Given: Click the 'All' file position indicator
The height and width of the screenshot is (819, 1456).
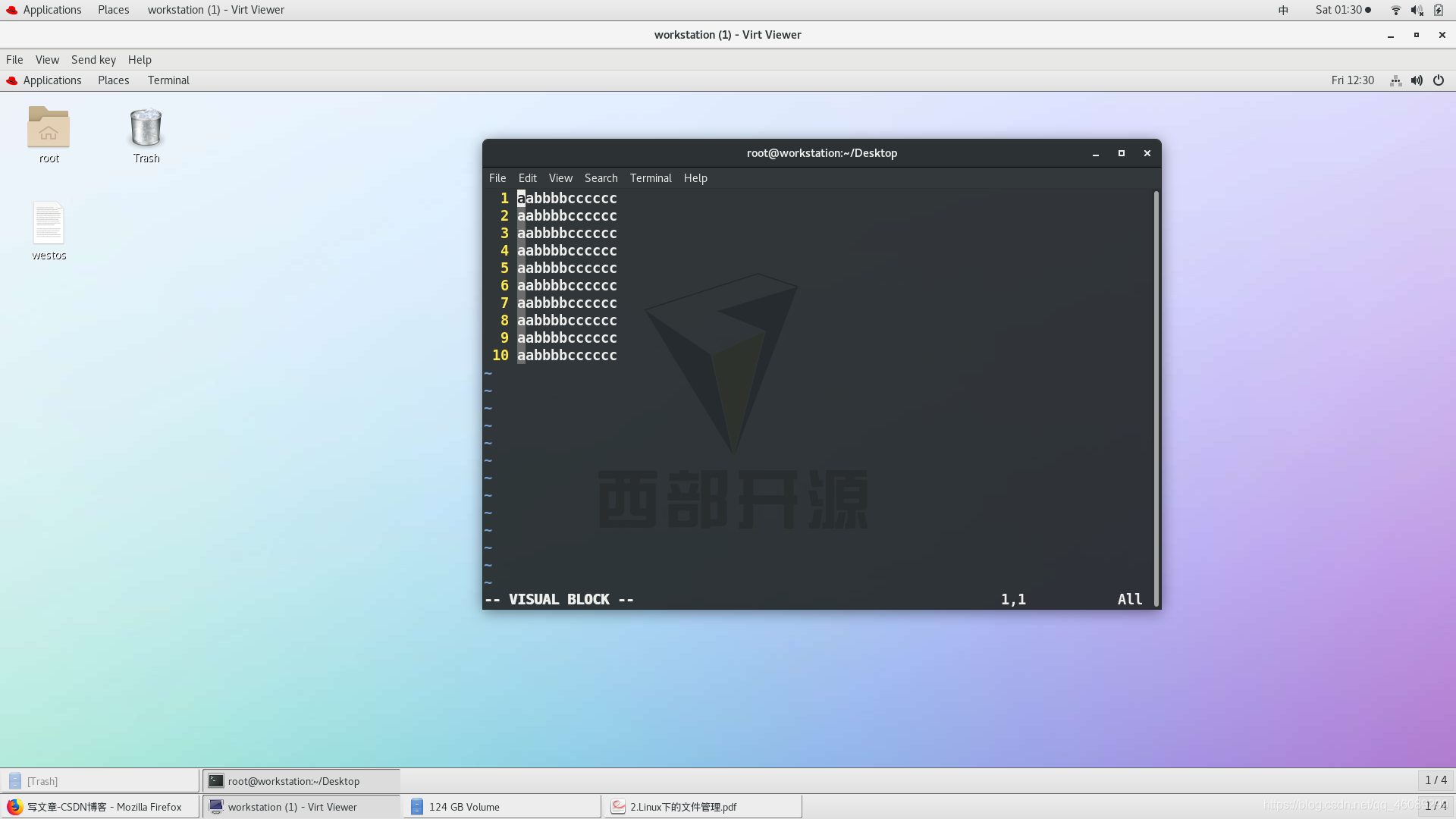Looking at the screenshot, I should (x=1130, y=599).
